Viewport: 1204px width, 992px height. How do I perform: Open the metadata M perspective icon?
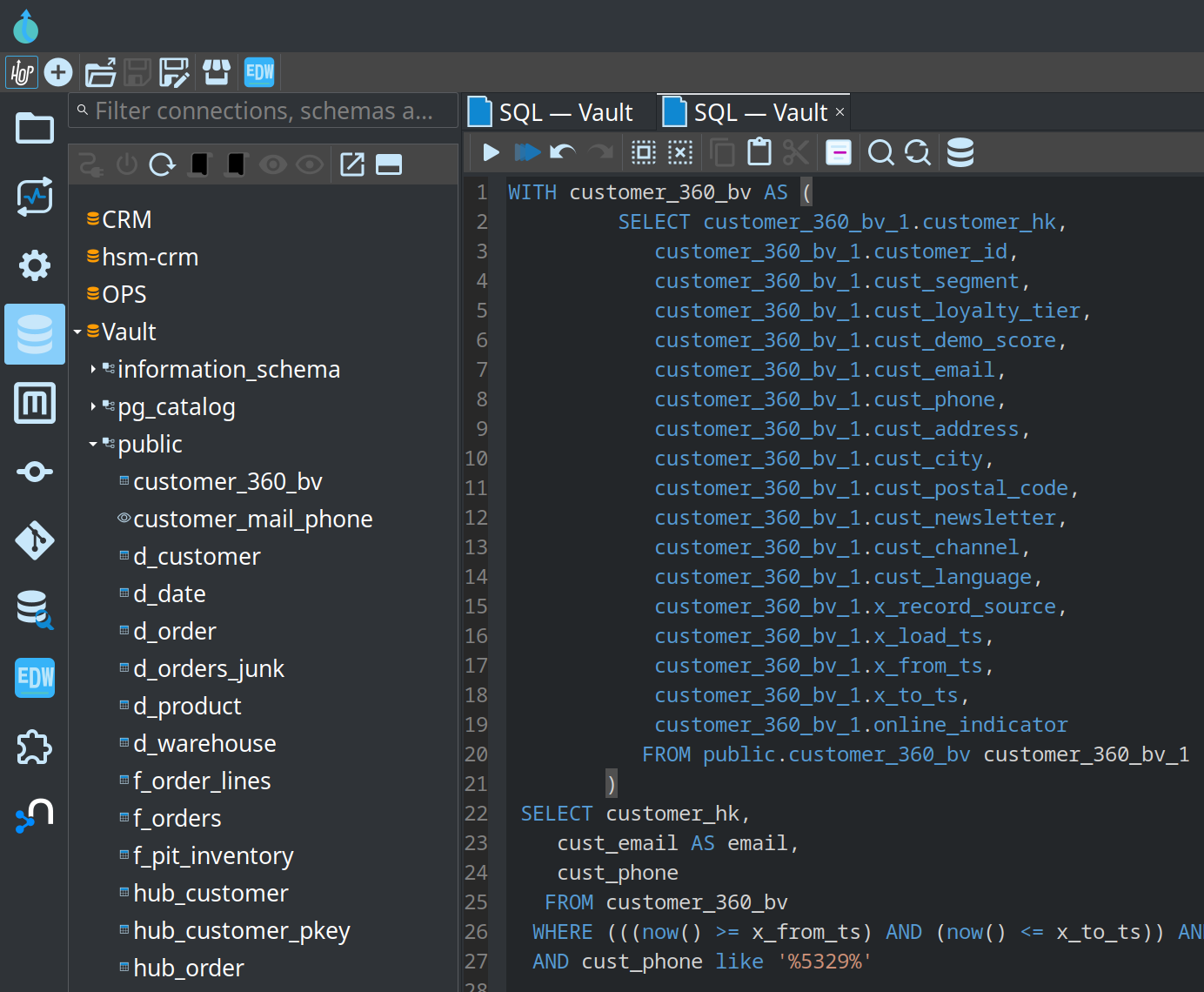[35, 403]
